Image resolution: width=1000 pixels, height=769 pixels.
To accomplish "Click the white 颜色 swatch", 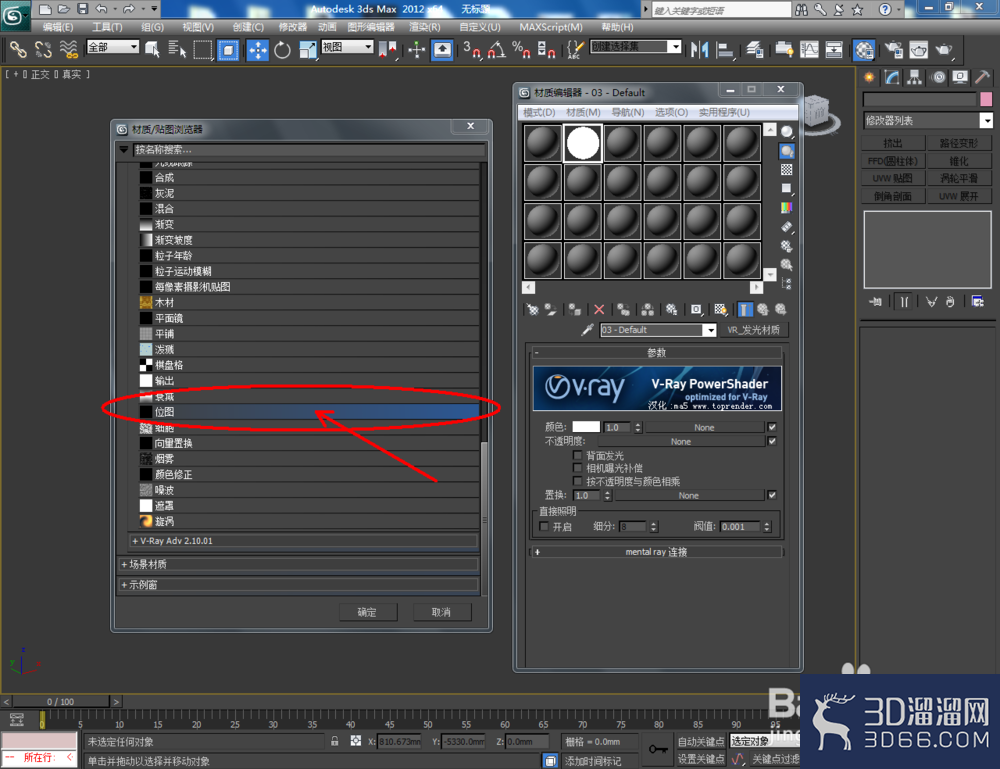I will tap(585, 427).
